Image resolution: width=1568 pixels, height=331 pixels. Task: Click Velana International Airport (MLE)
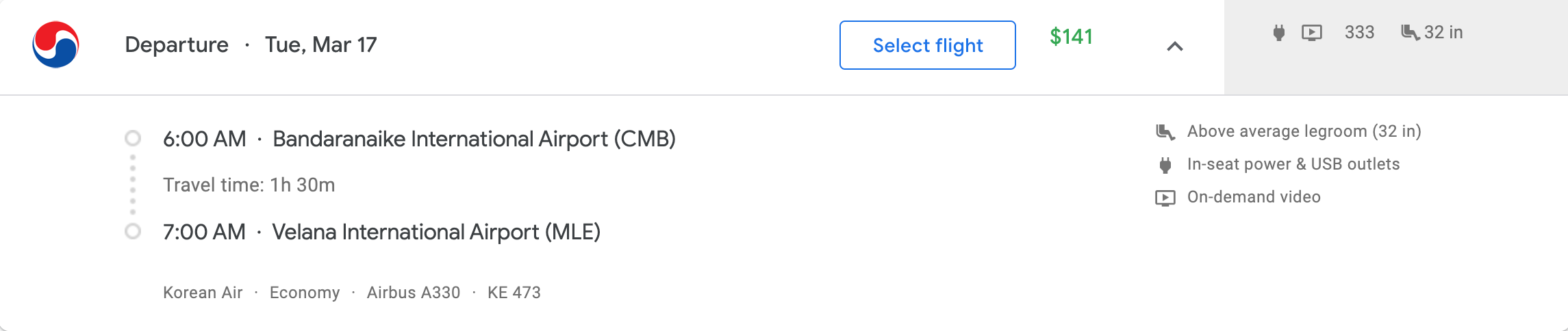(x=436, y=232)
